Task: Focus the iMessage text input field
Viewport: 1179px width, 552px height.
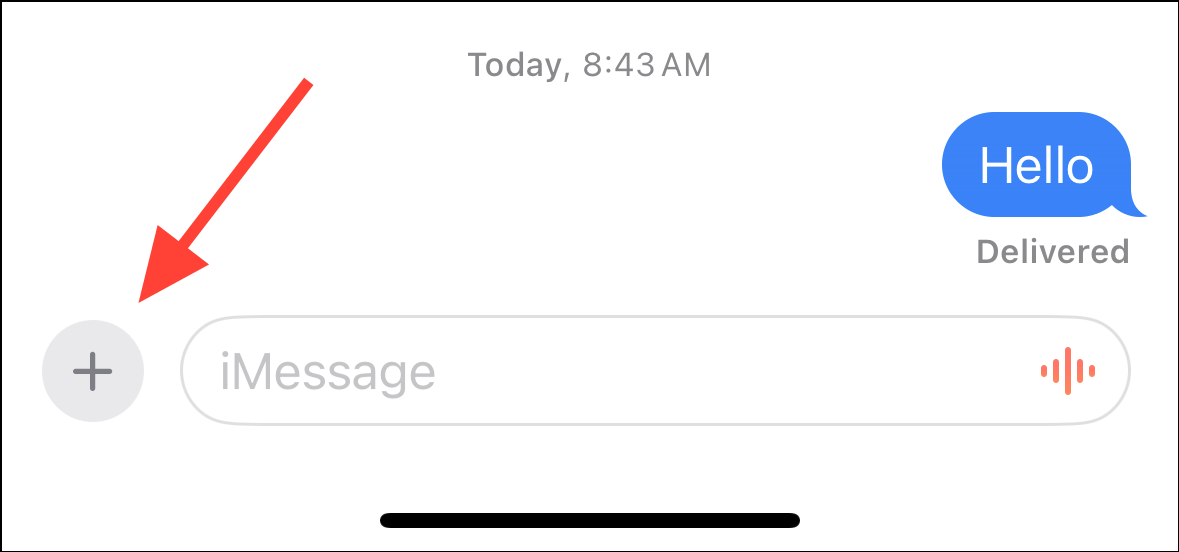Action: [655, 371]
